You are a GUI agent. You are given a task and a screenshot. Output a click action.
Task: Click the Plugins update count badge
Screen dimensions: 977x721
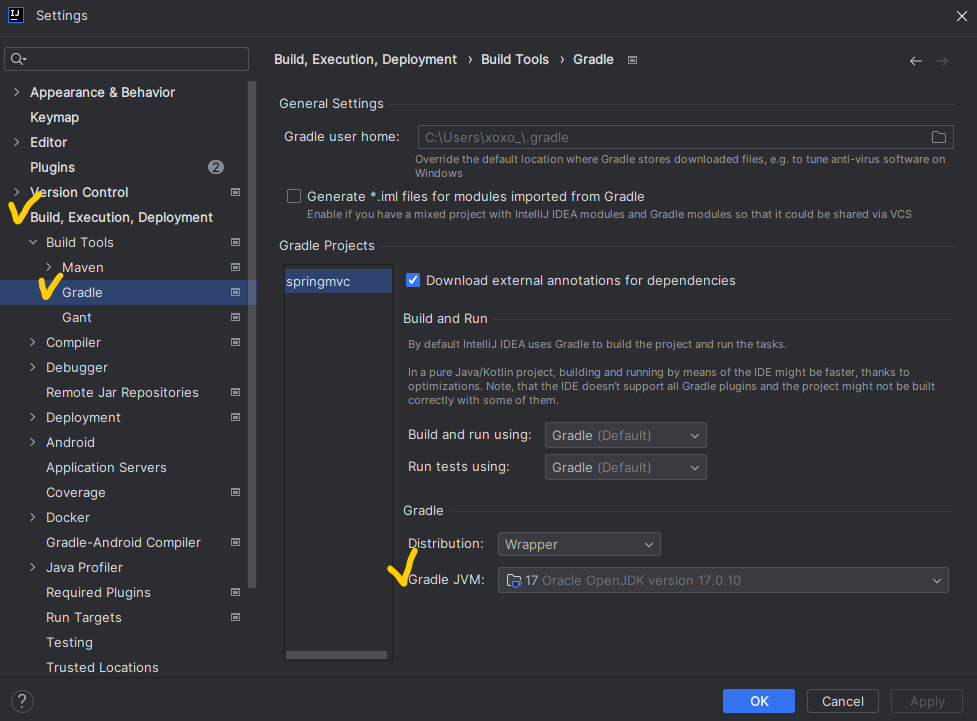[x=216, y=167]
